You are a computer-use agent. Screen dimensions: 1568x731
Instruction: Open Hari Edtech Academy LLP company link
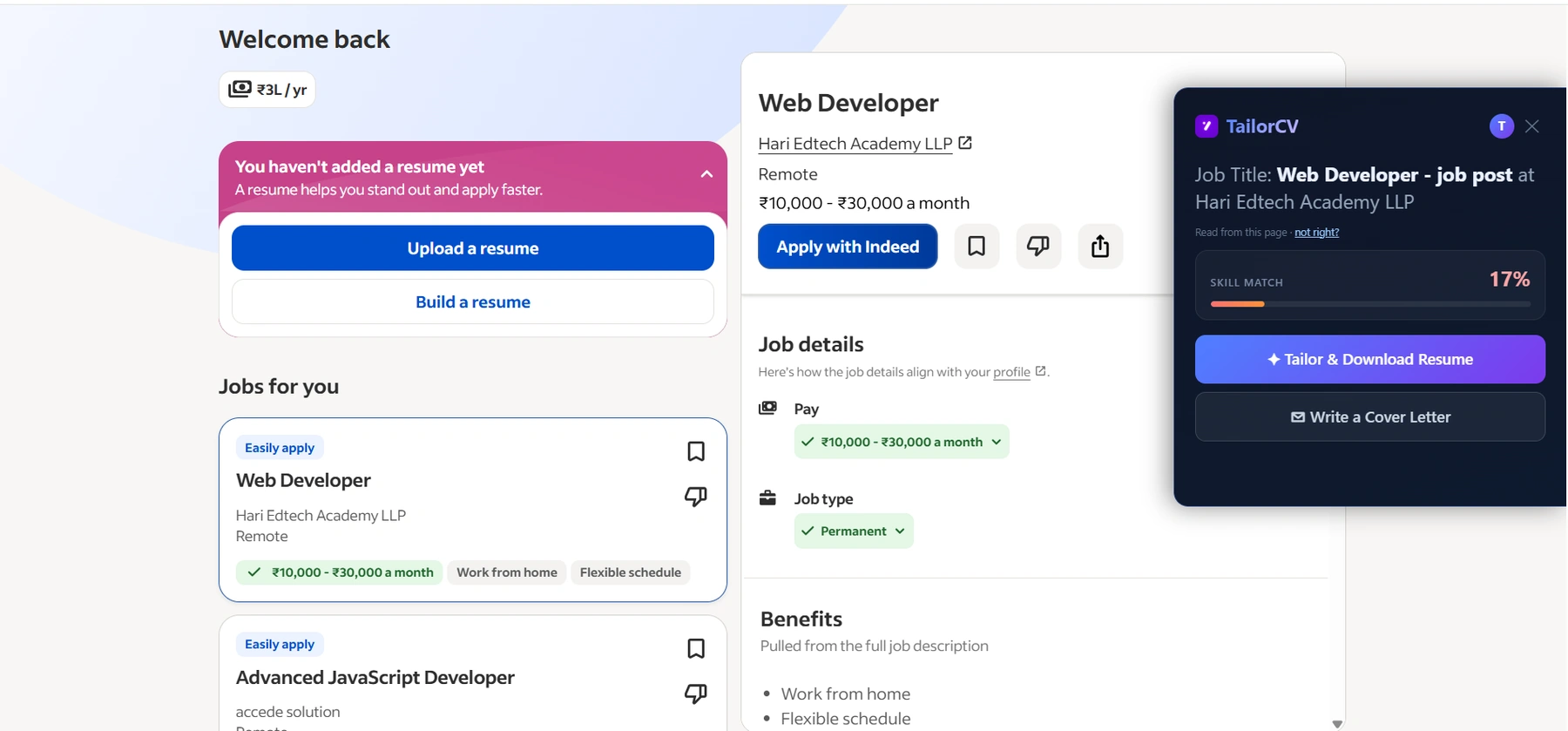(855, 144)
